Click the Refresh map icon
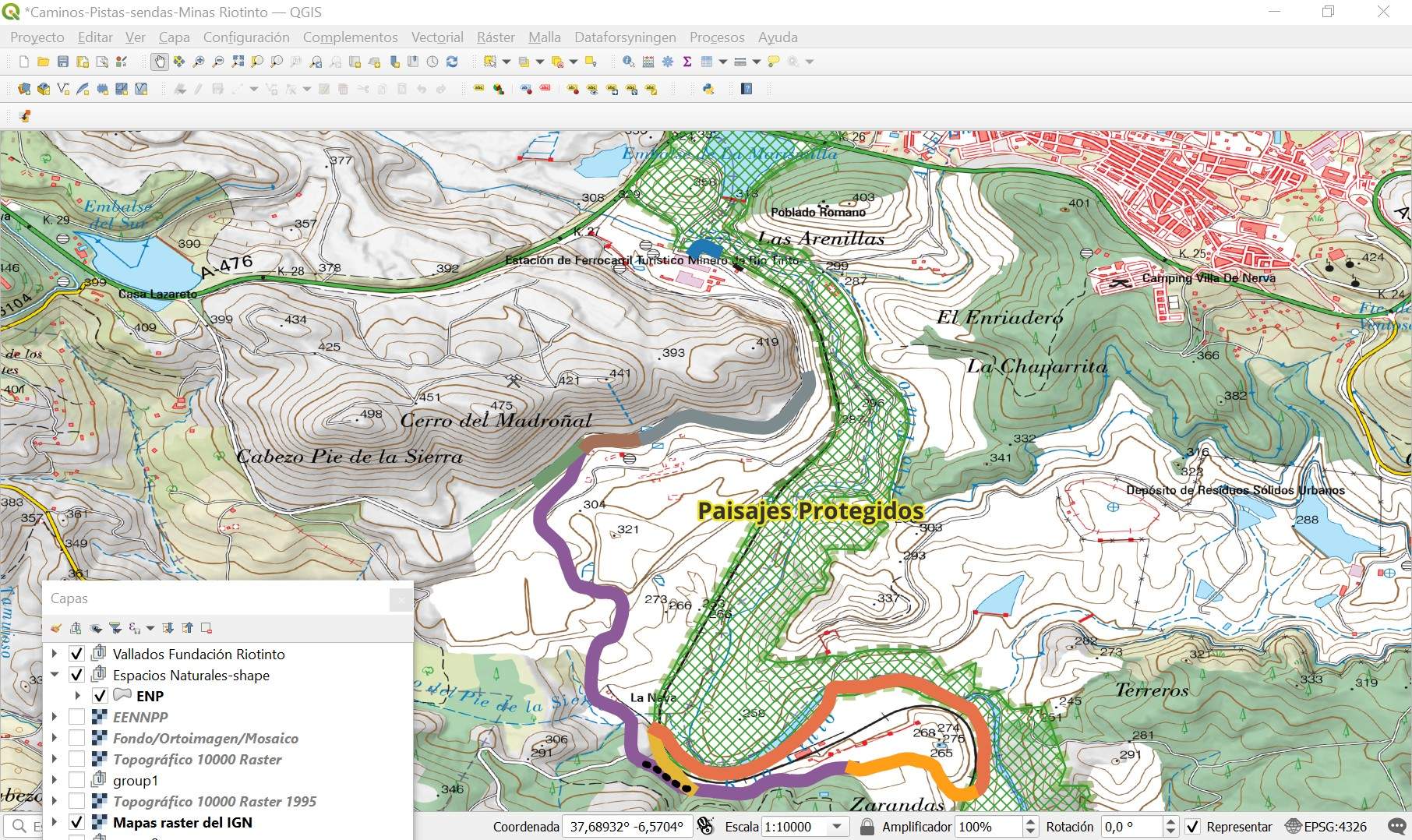This screenshot has width=1412, height=840. click(x=452, y=62)
